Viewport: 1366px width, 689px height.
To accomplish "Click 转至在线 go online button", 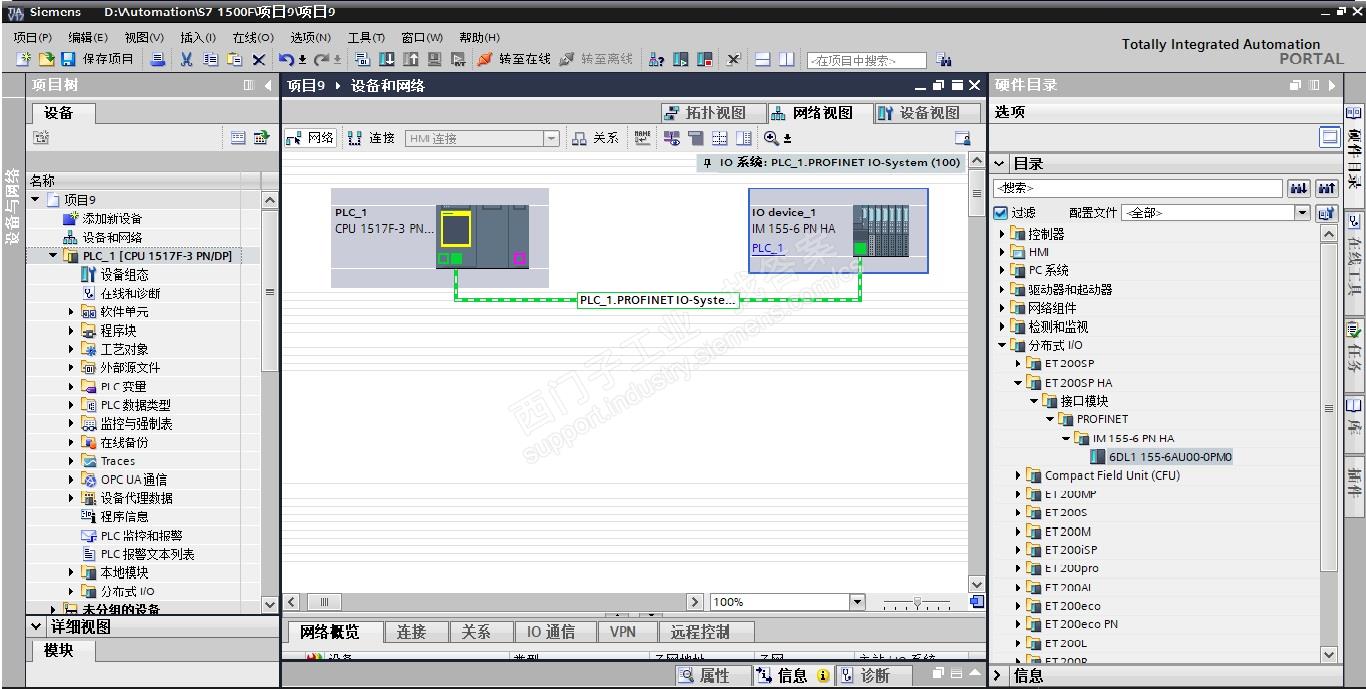I will 514,59.
